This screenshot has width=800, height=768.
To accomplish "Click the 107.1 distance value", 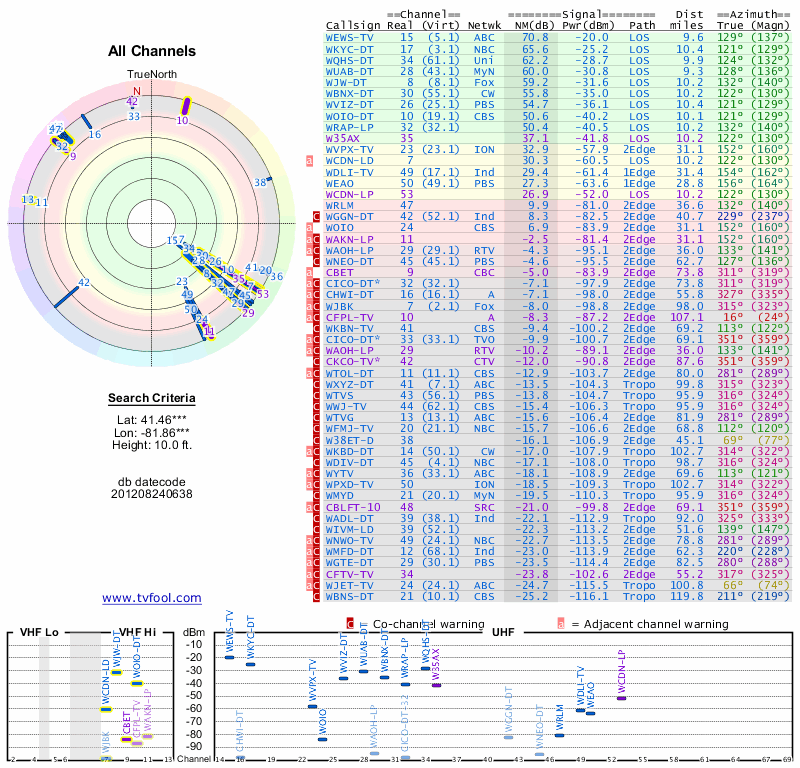I will (687, 317).
